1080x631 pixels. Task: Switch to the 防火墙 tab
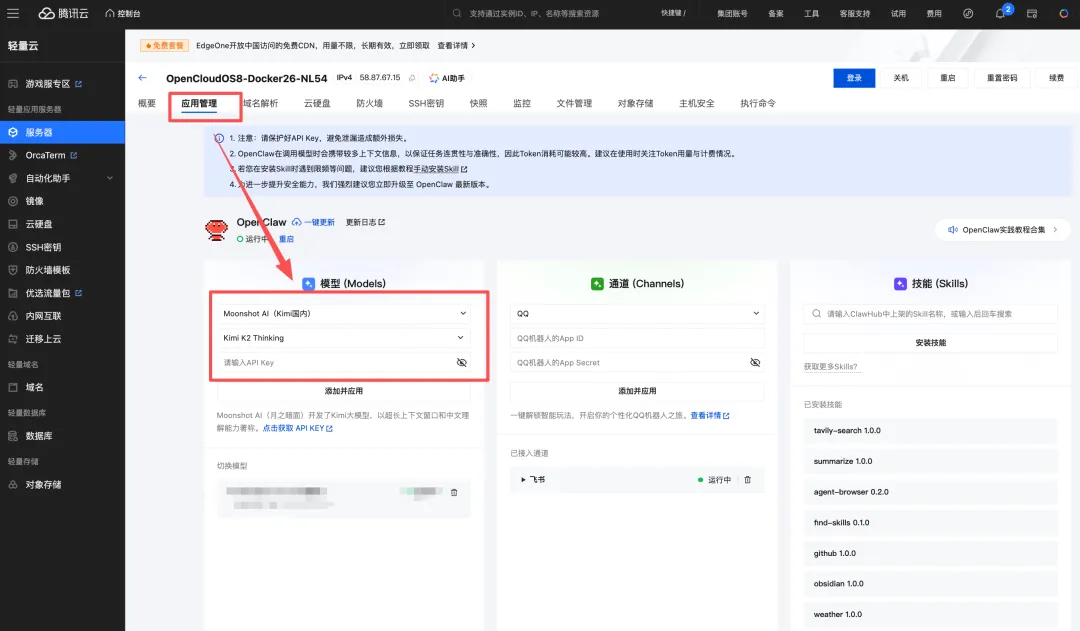369,103
